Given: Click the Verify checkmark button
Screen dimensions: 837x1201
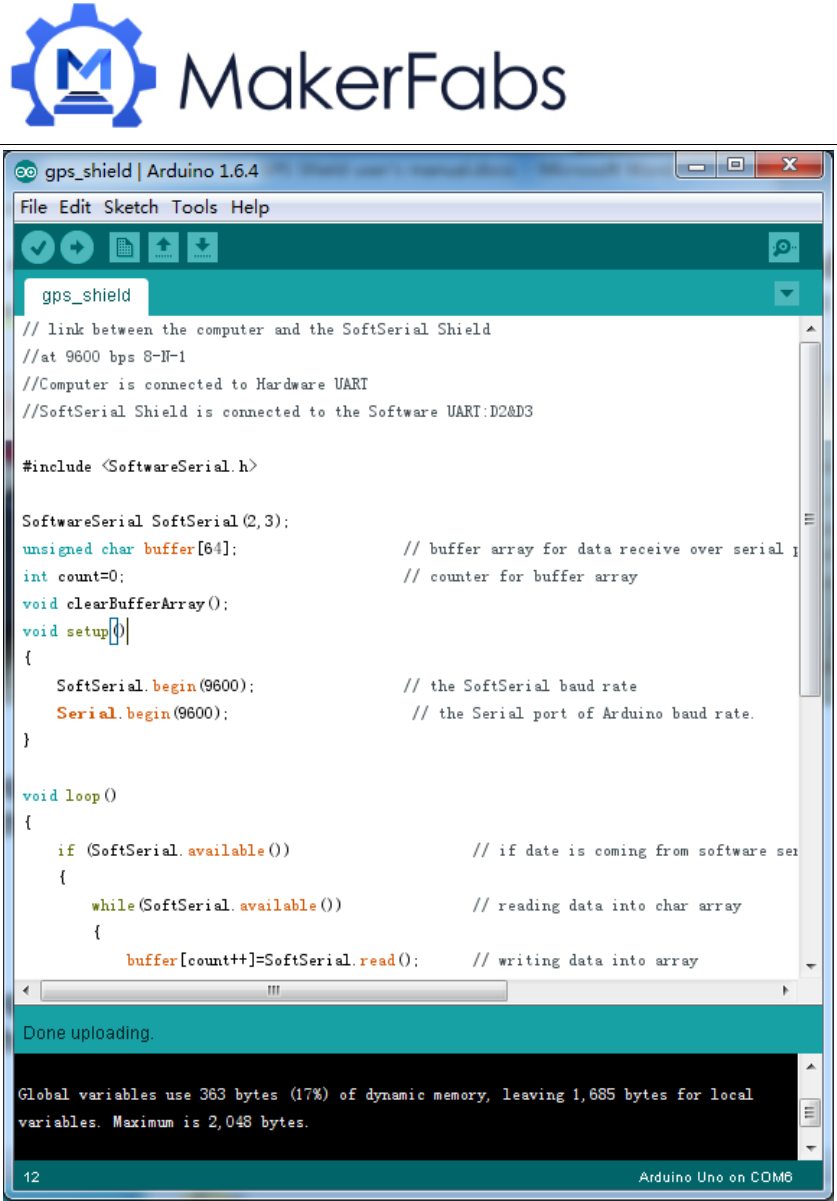Looking at the screenshot, I should [38, 247].
